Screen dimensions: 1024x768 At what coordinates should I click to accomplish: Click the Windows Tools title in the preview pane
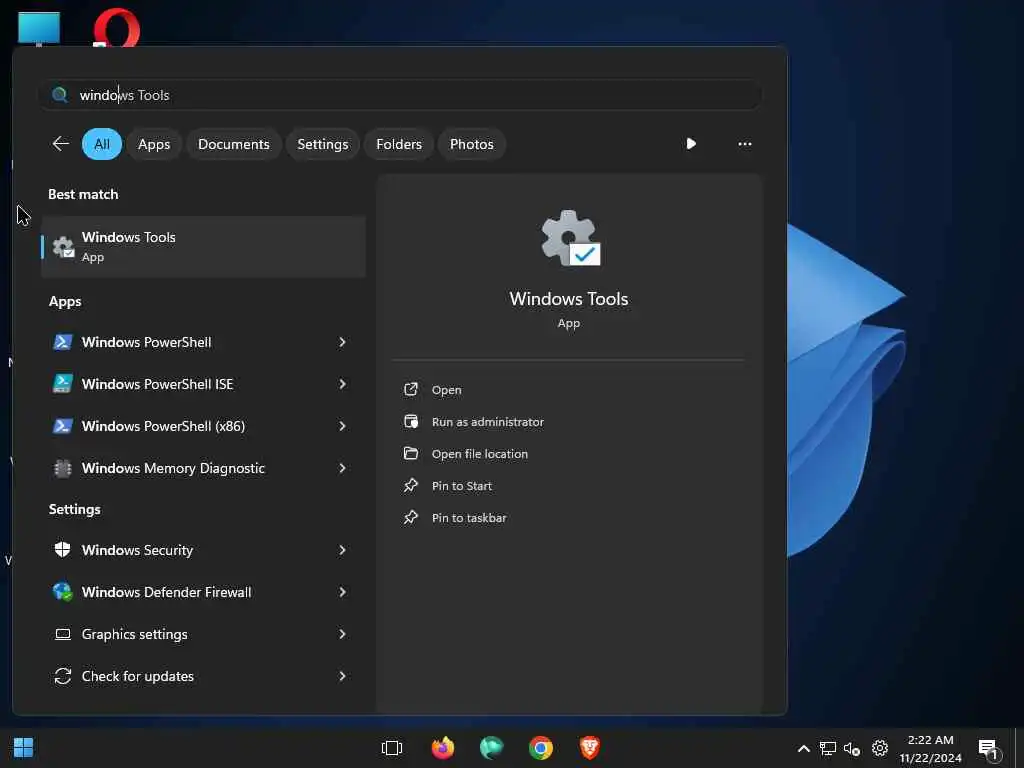569,298
